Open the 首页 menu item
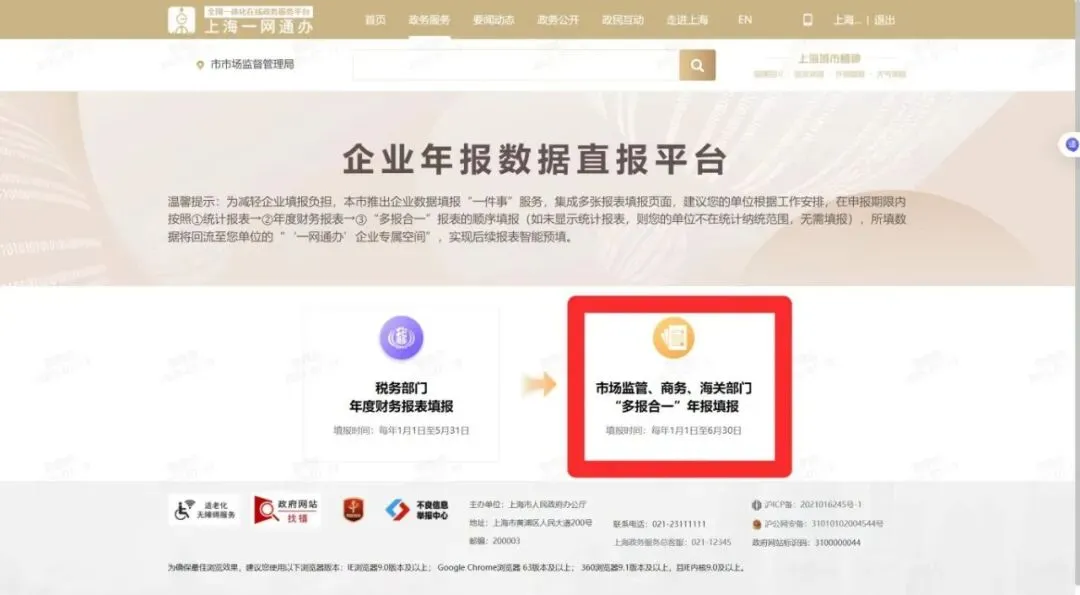The height and width of the screenshot is (595, 1080). pos(375,20)
